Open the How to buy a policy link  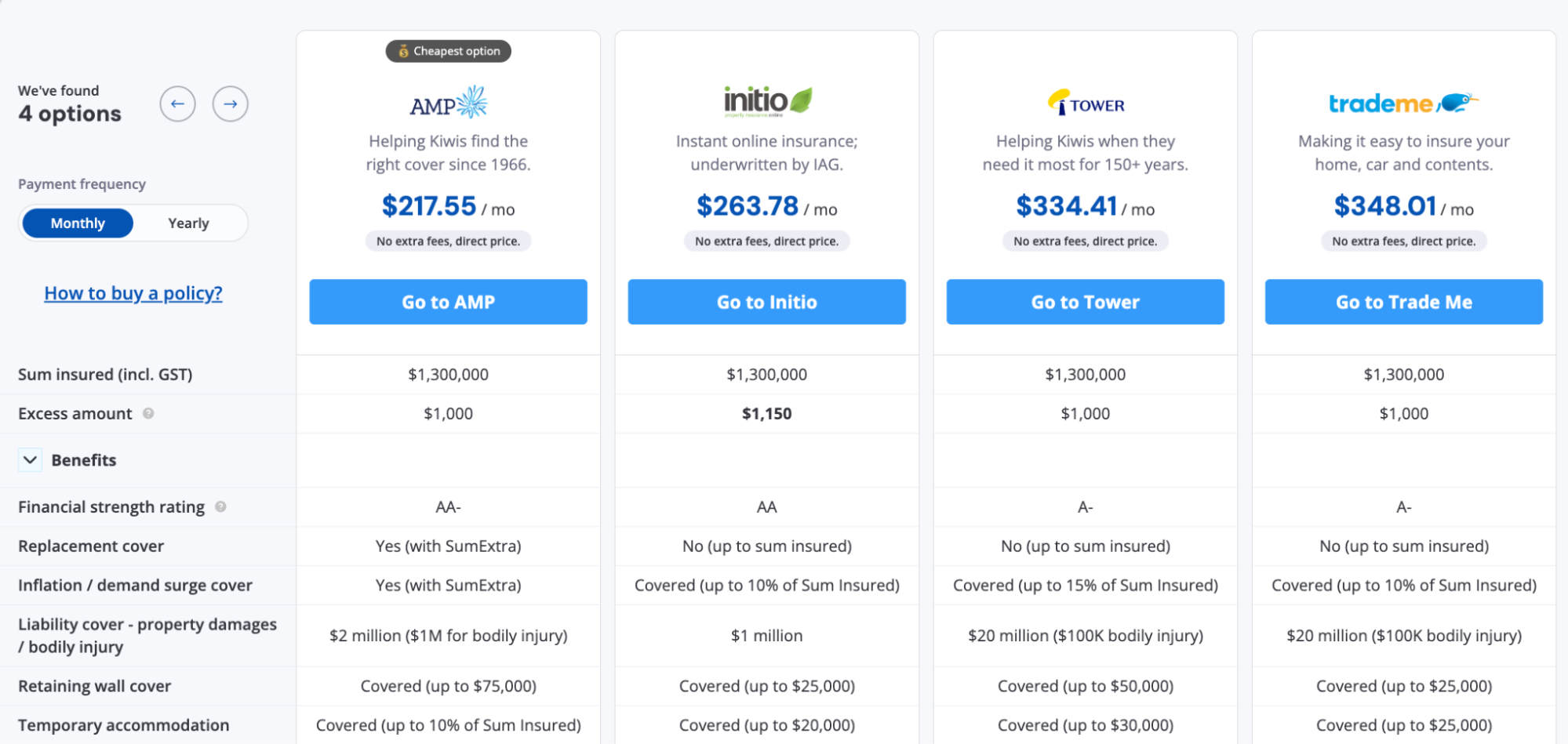click(x=133, y=293)
